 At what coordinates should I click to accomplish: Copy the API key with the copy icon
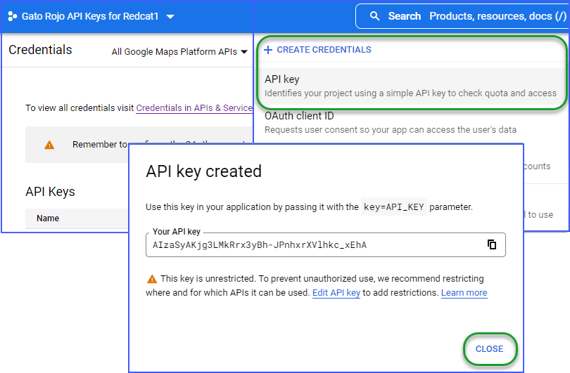click(492, 244)
